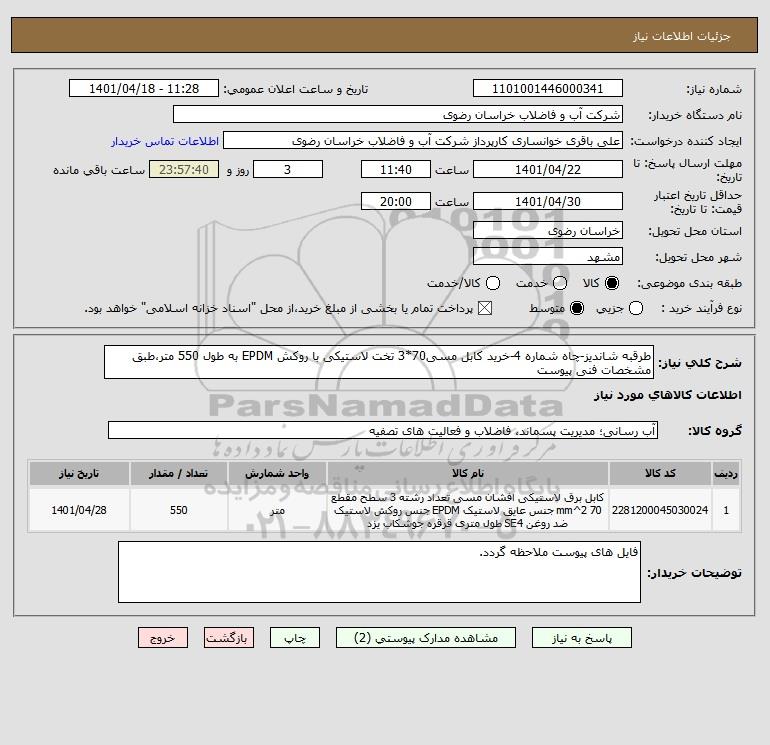Click the تاریخ نیاز column header
Viewport: 770px width, 745px height.
(79, 473)
